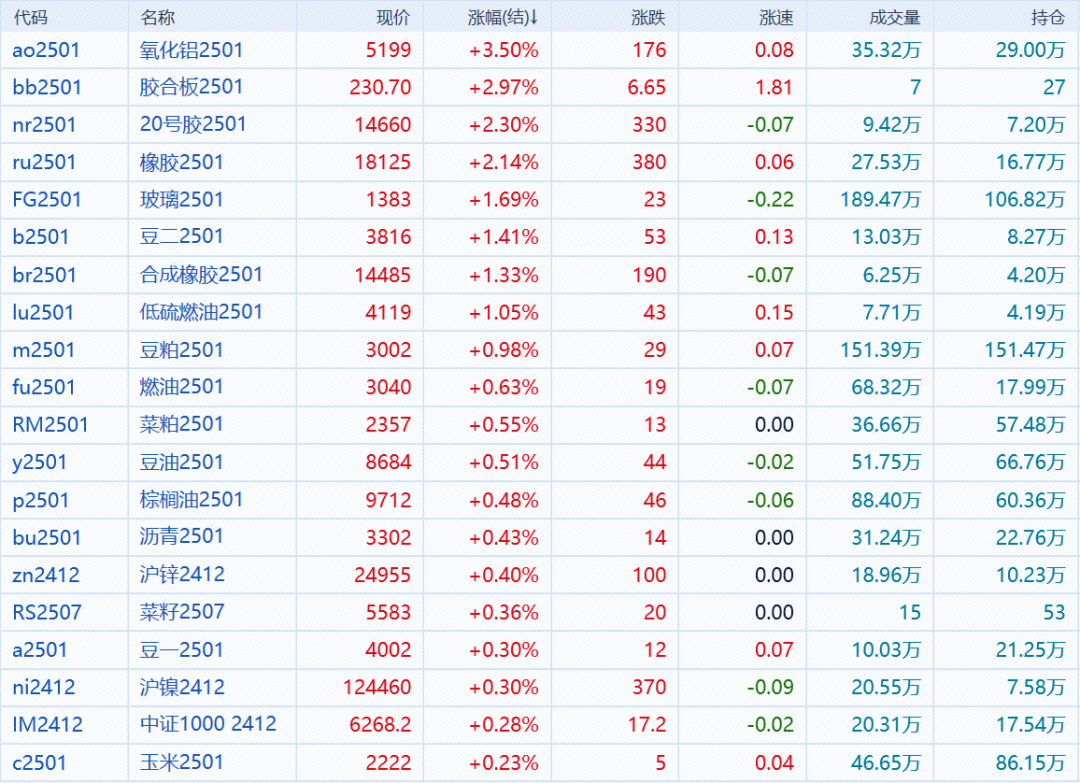This screenshot has height=783, width=1080.
Task: Open contract code IM2412
Action: pos(48,724)
